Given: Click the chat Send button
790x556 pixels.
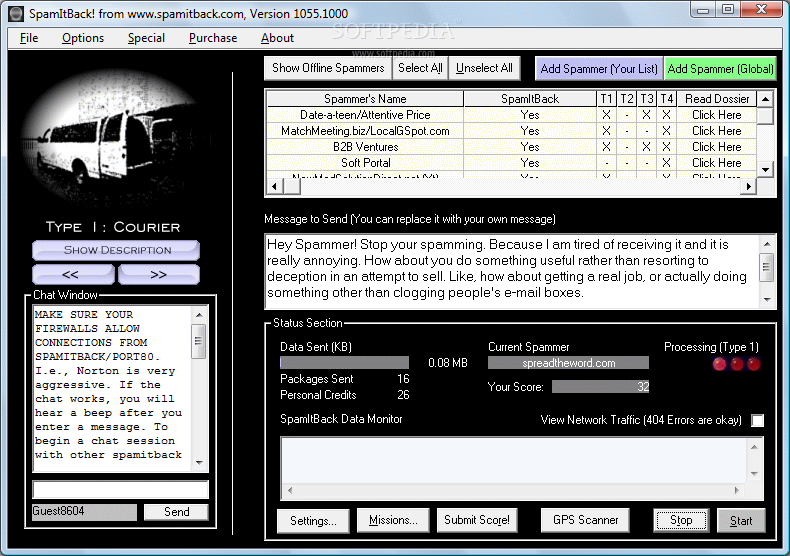Looking at the screenshot, I should coord(176,512).
